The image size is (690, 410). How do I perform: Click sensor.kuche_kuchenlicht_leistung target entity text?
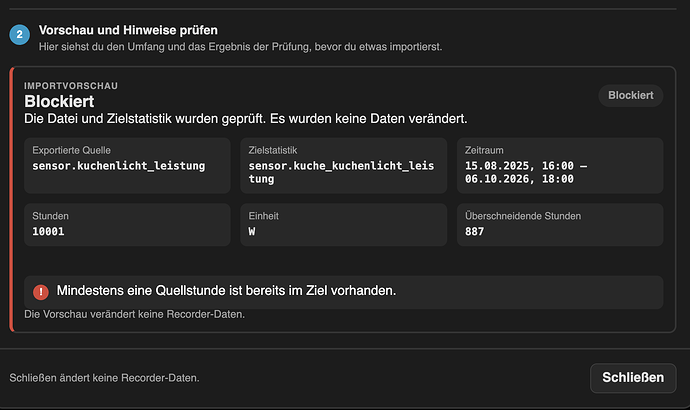click(341, 172)
